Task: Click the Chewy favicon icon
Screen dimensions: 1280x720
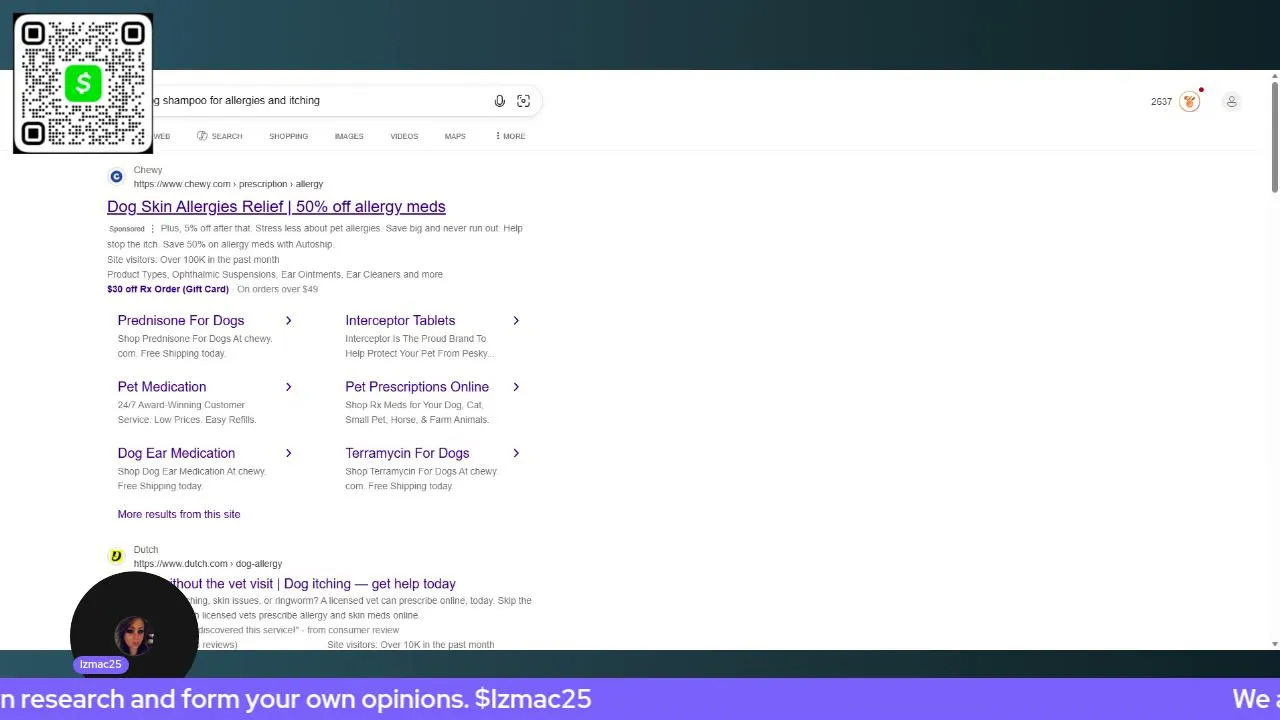Action: tap(116, 177)
